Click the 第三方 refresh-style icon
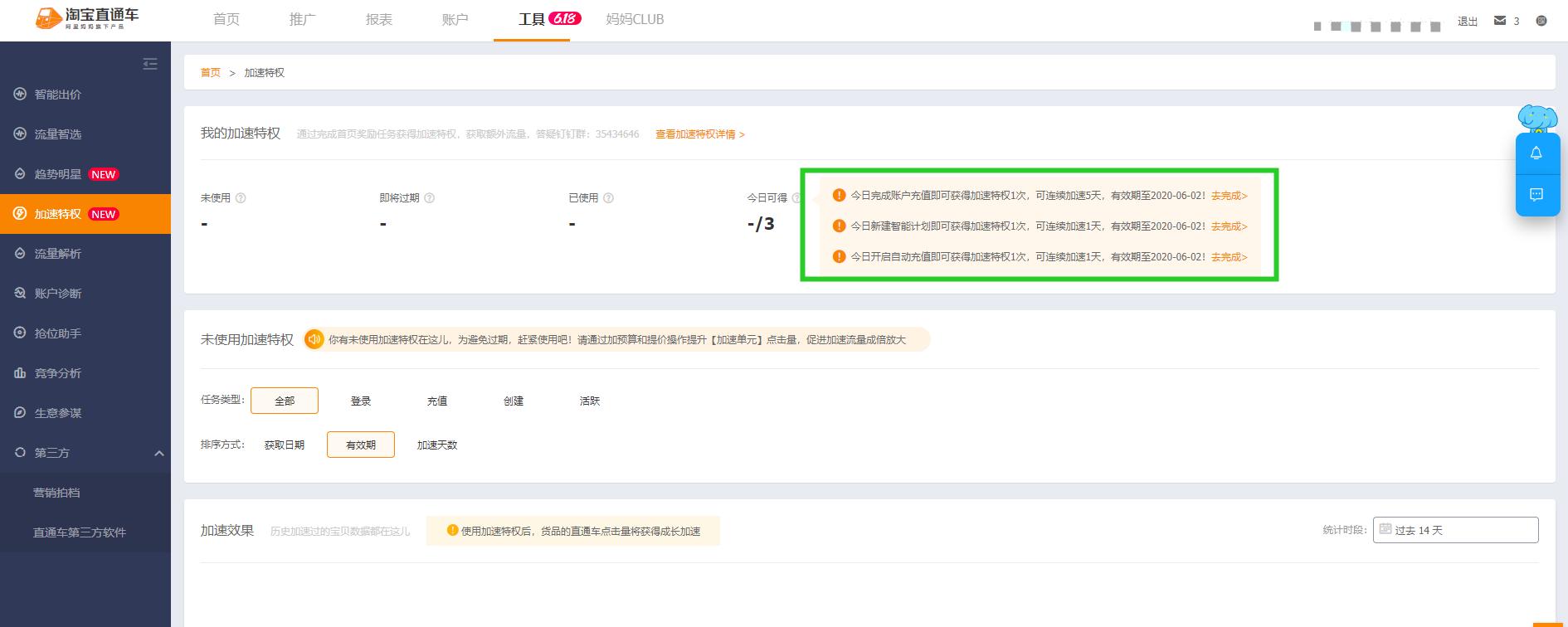1568x627 pixels. [20, 453]
